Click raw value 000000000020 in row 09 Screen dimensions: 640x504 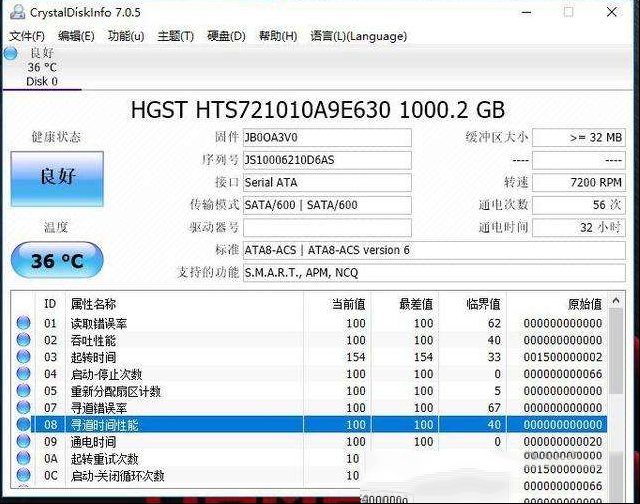[x=563, y=442]
